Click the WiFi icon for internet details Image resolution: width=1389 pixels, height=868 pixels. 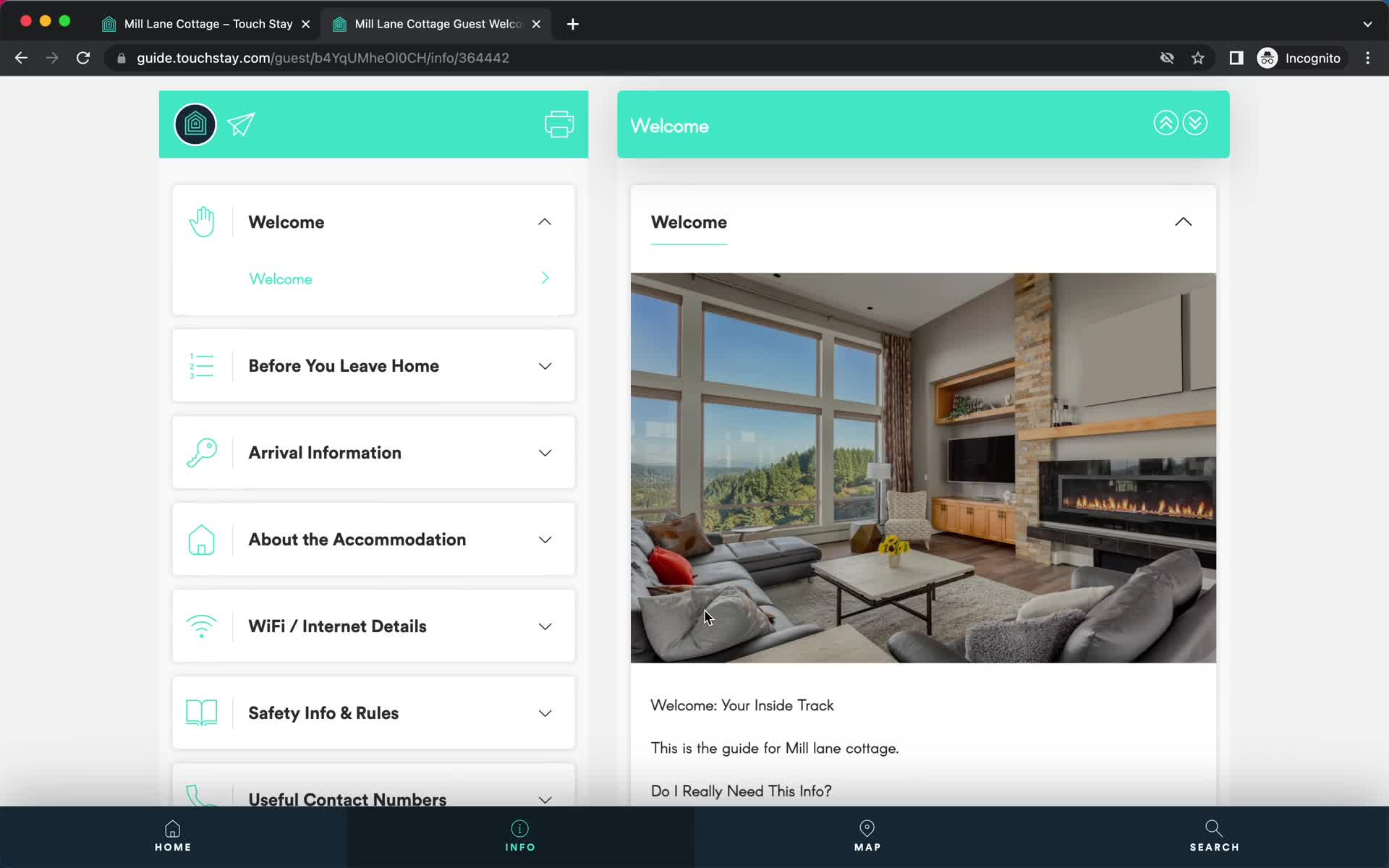pos(201,626)
